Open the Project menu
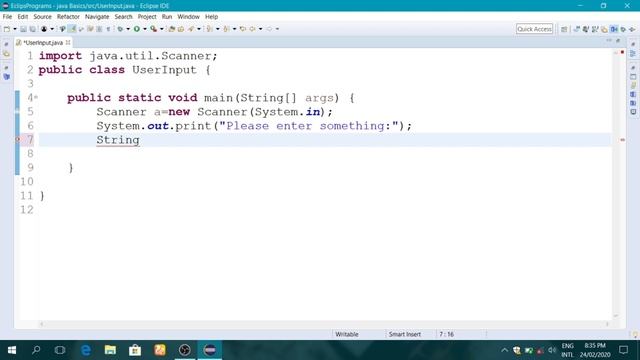Image resolution: width=640 pixels, height=360 pixels. [x=147, y=17]
